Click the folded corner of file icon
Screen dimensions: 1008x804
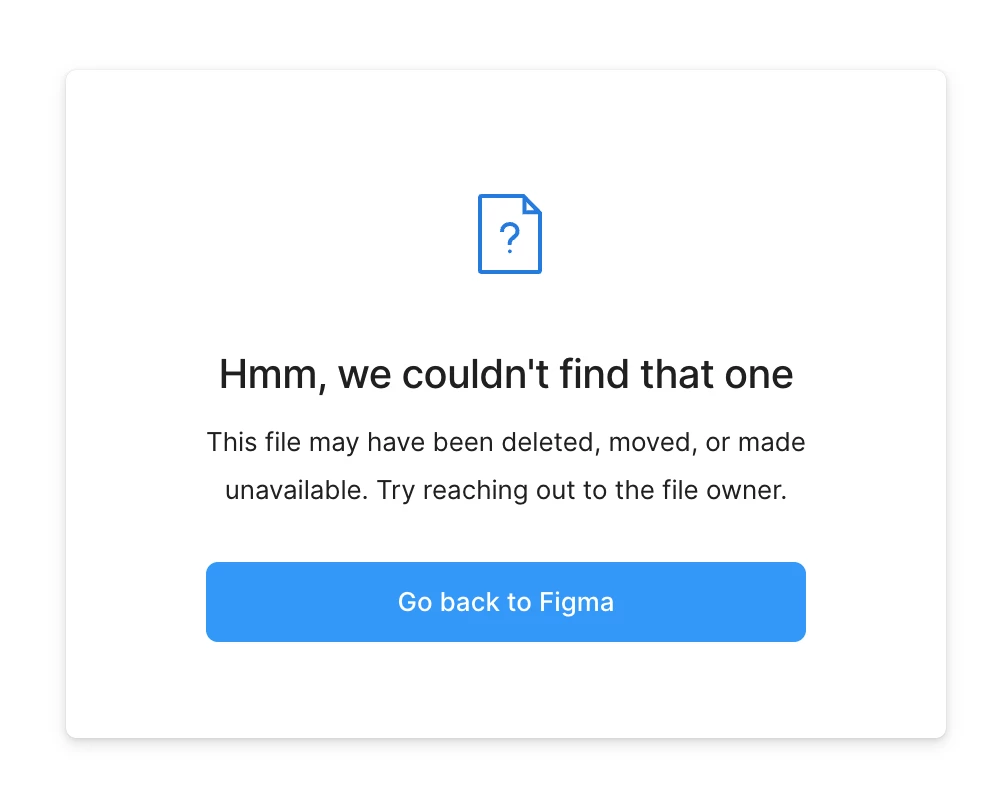coord(532,204)
